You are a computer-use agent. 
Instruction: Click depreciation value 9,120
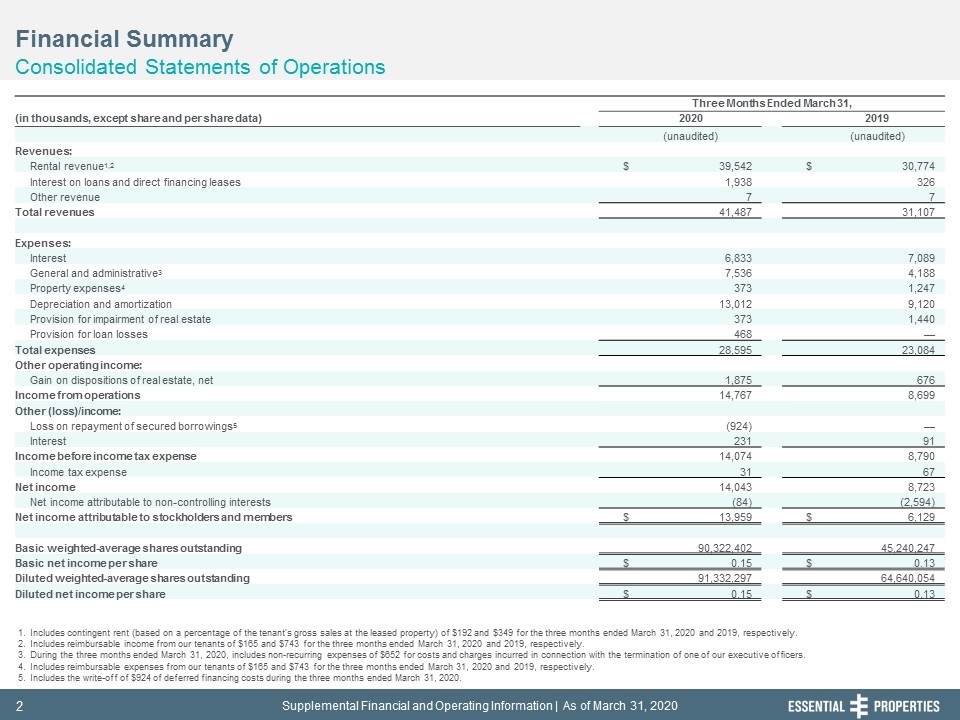click(921, 304)
